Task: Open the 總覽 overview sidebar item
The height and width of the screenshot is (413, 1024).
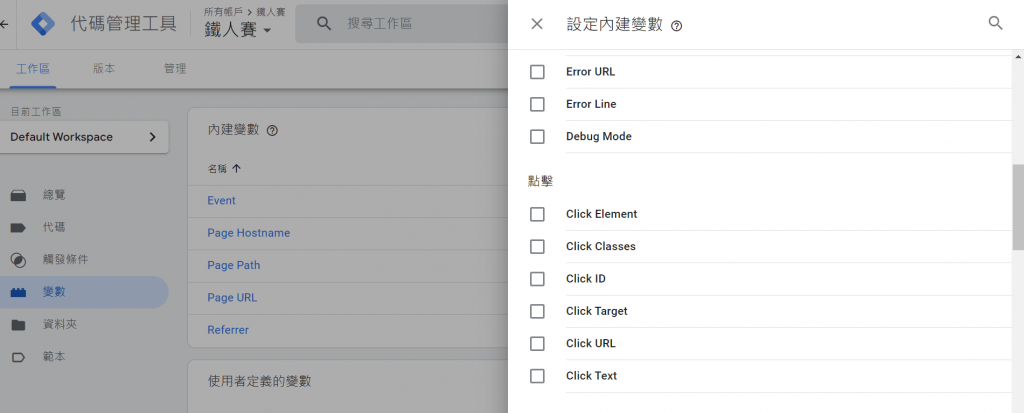Action: (54, 194)
